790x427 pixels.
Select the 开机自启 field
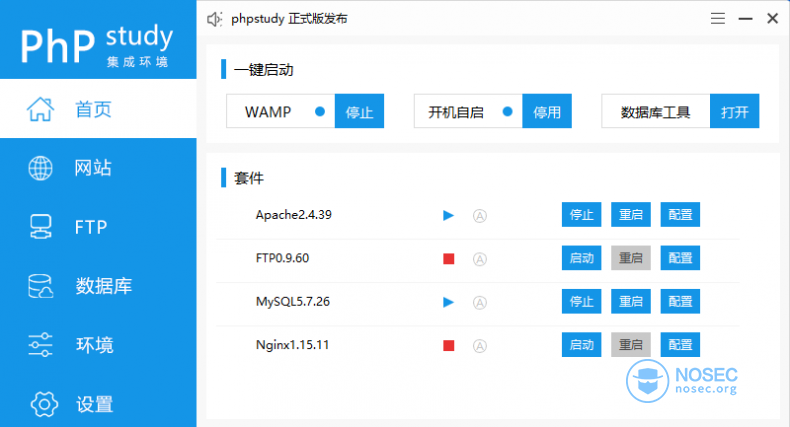pyautogui.click(x=468, y=111)
